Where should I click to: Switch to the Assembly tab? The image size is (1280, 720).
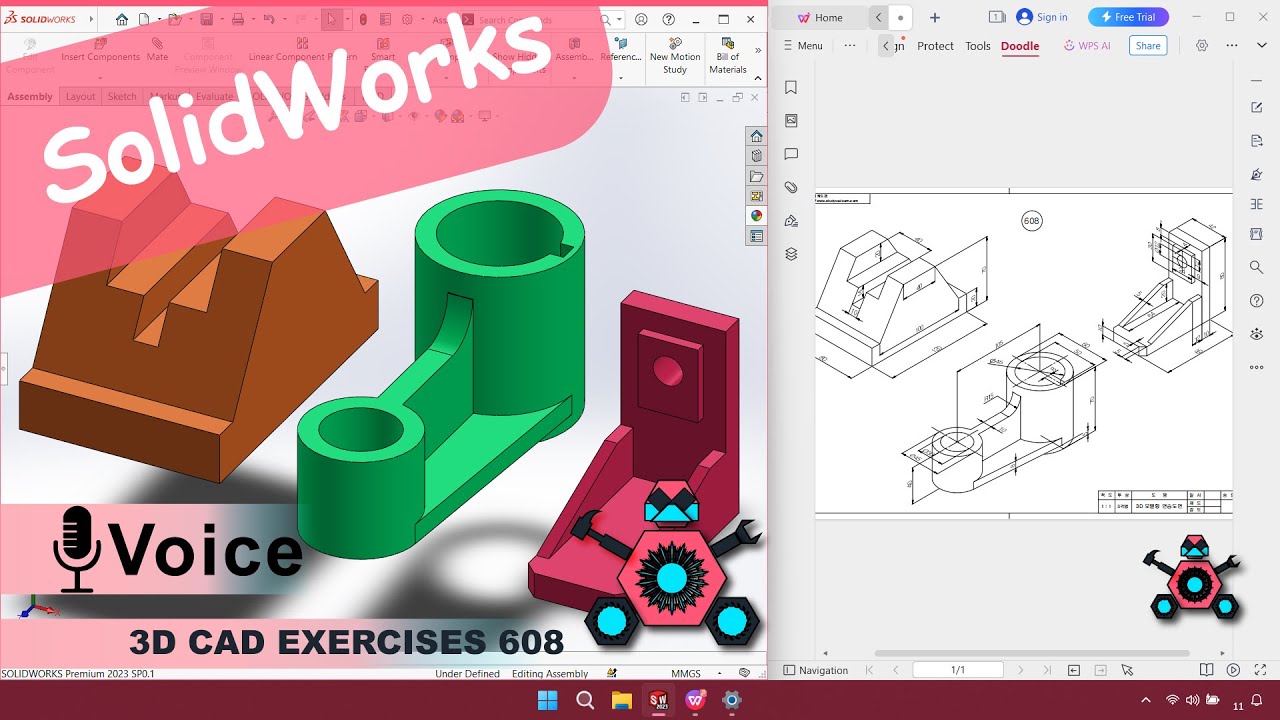point(30,97)
